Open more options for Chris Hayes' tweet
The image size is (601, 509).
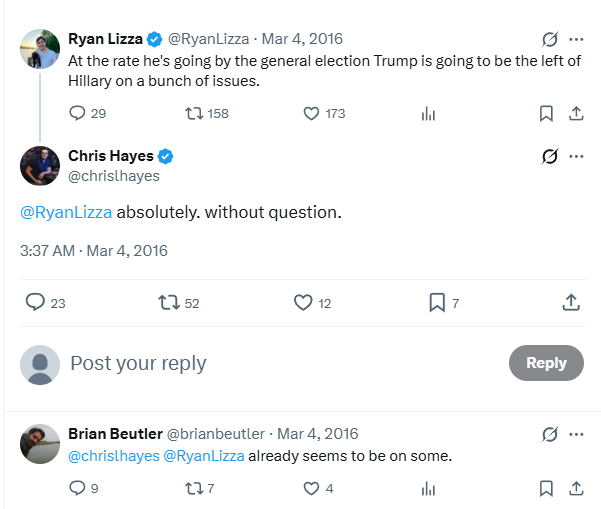tap(576, 156)
